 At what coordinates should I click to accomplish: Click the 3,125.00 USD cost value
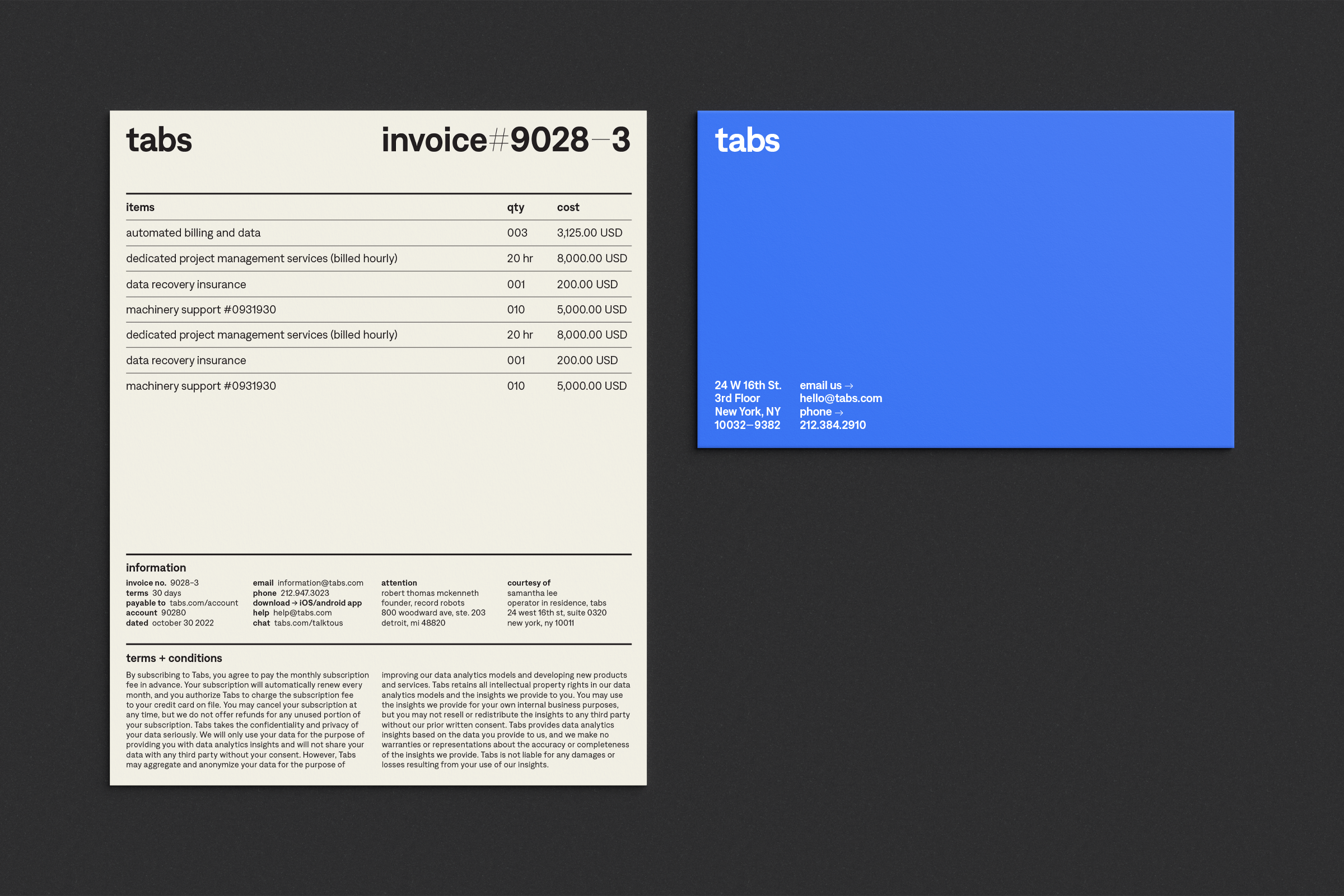point(589,232)
